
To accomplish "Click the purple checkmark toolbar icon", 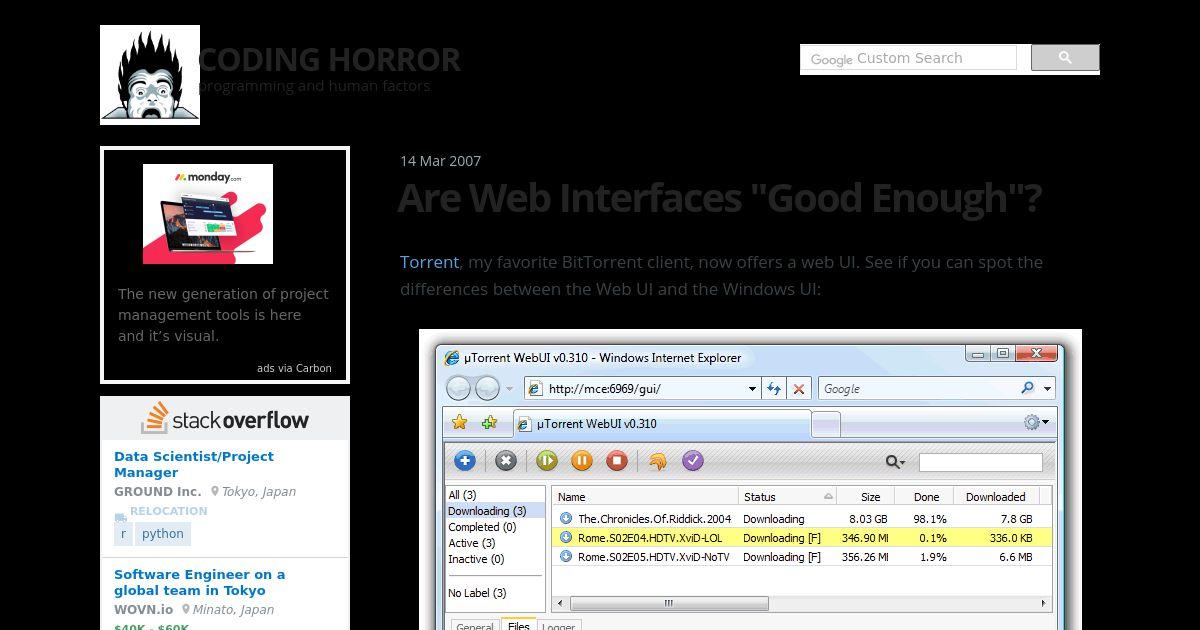I will click(693, 460).
